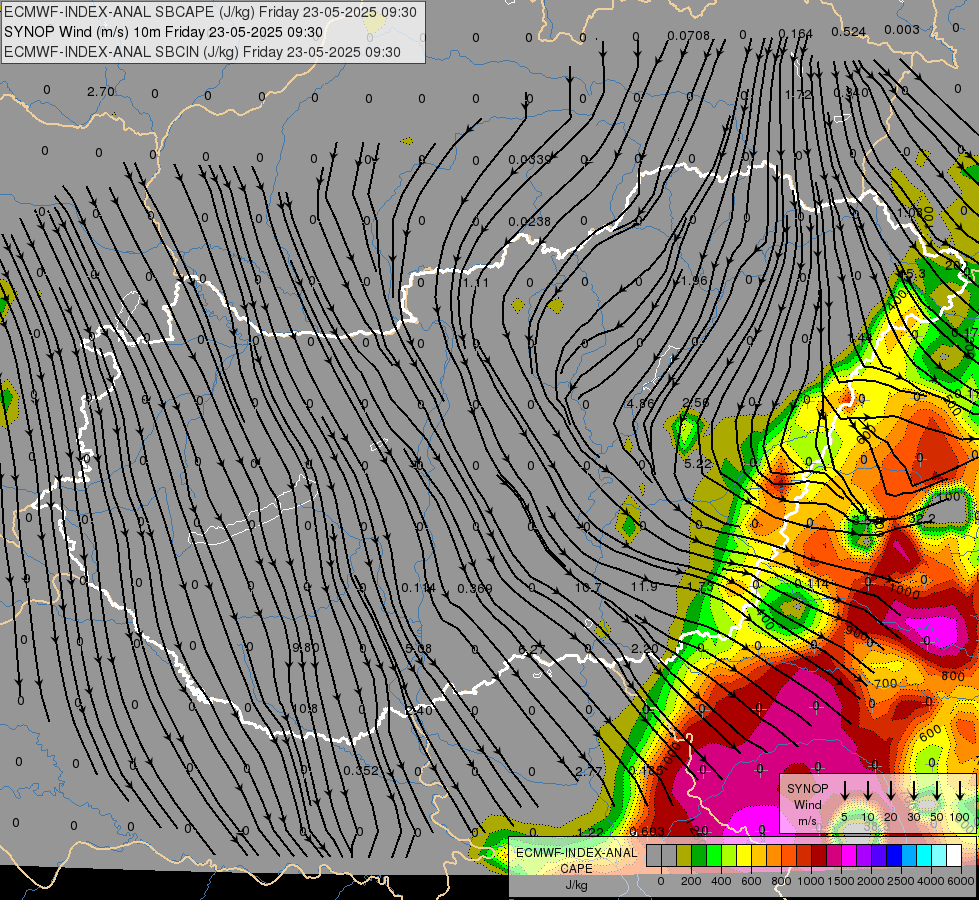The image size is (979, 900).
Task: Click the 9.80 value on the map
Action: coord(306,647)
